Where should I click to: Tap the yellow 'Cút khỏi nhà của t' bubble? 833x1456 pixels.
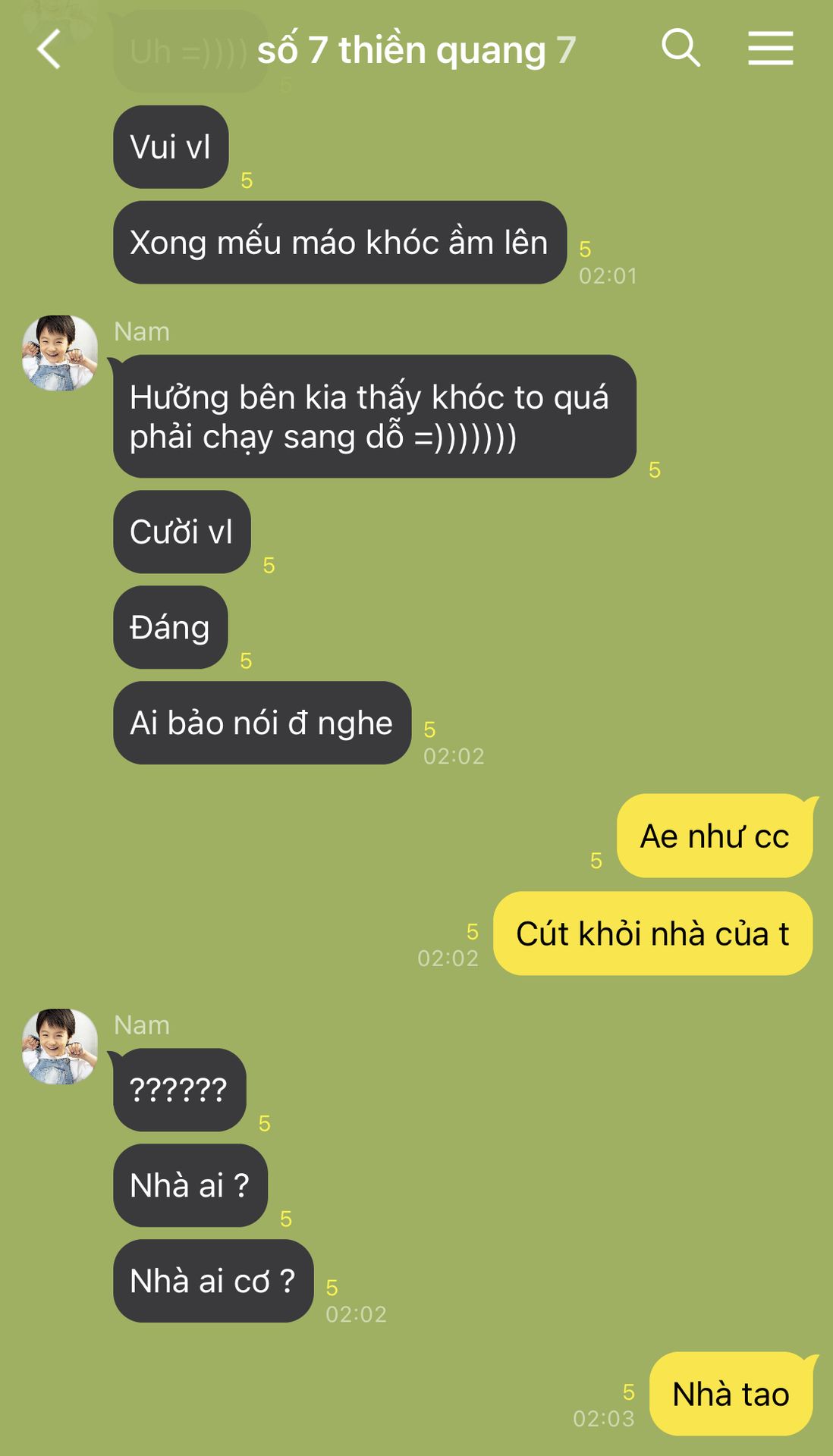(653, 934)
